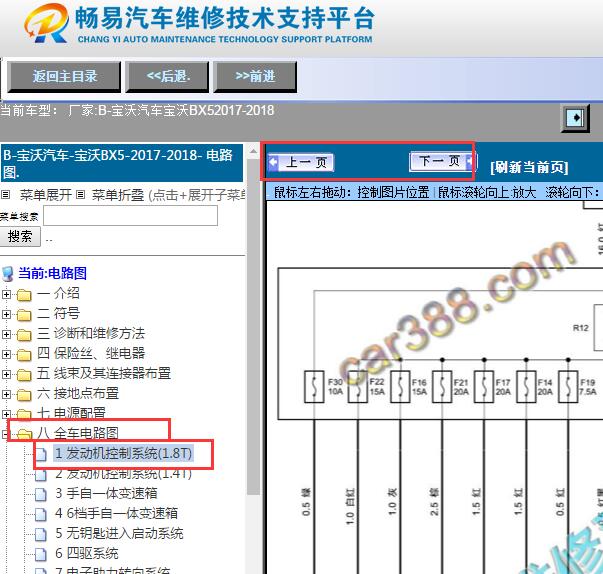Click page icon of 5 无钥匙进入启动系统

[40, 534]
